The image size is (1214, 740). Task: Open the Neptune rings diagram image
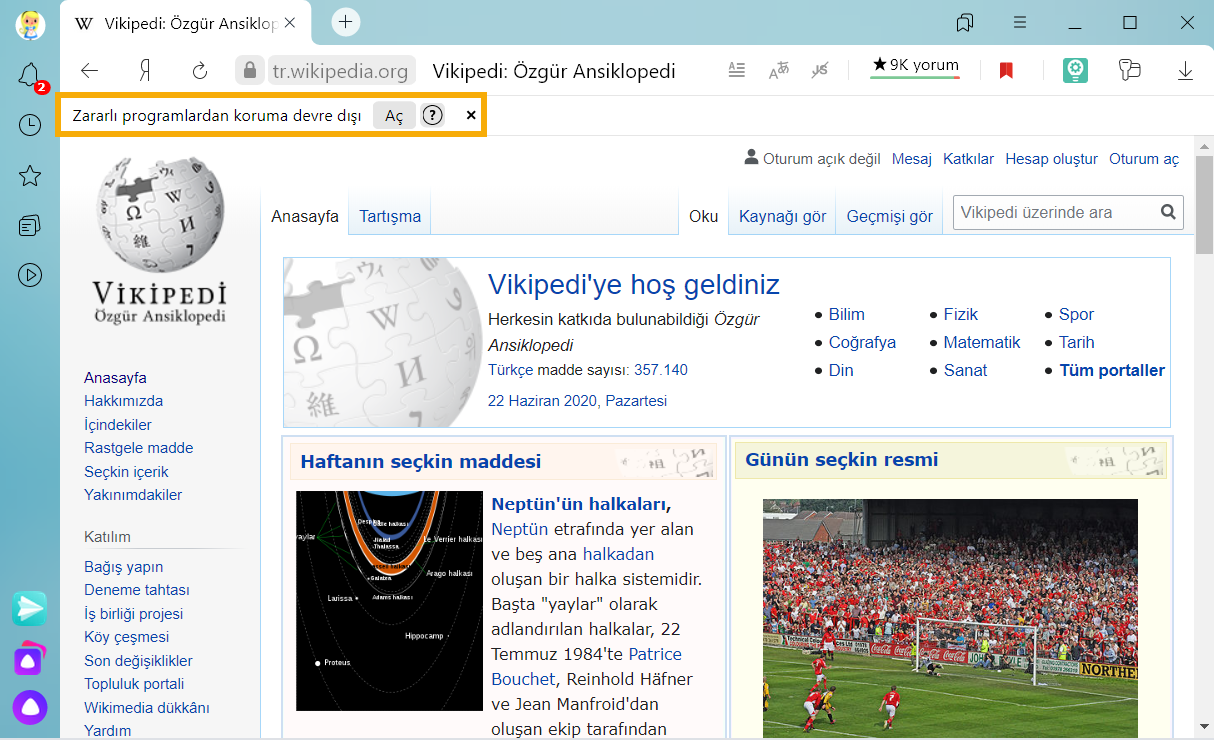coord(390,601)
